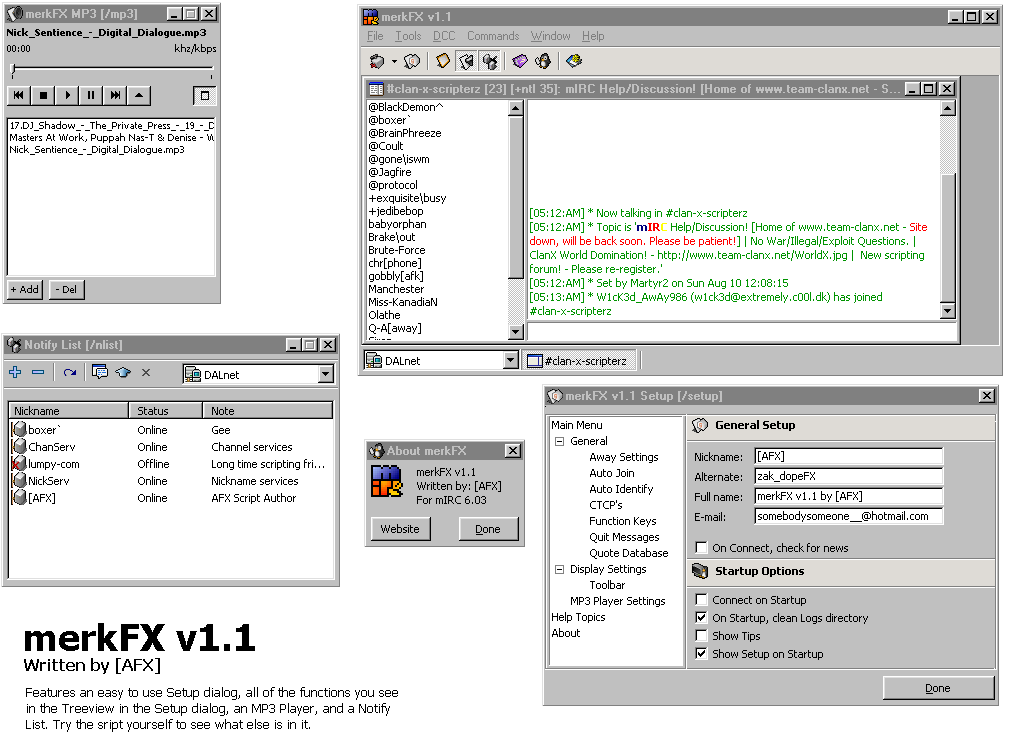Image resolution: width=1024 pixels, height=736 pixels.
Task: Select Nick_Sentience playlist entry in MP3 player
Action: [97, 150]
